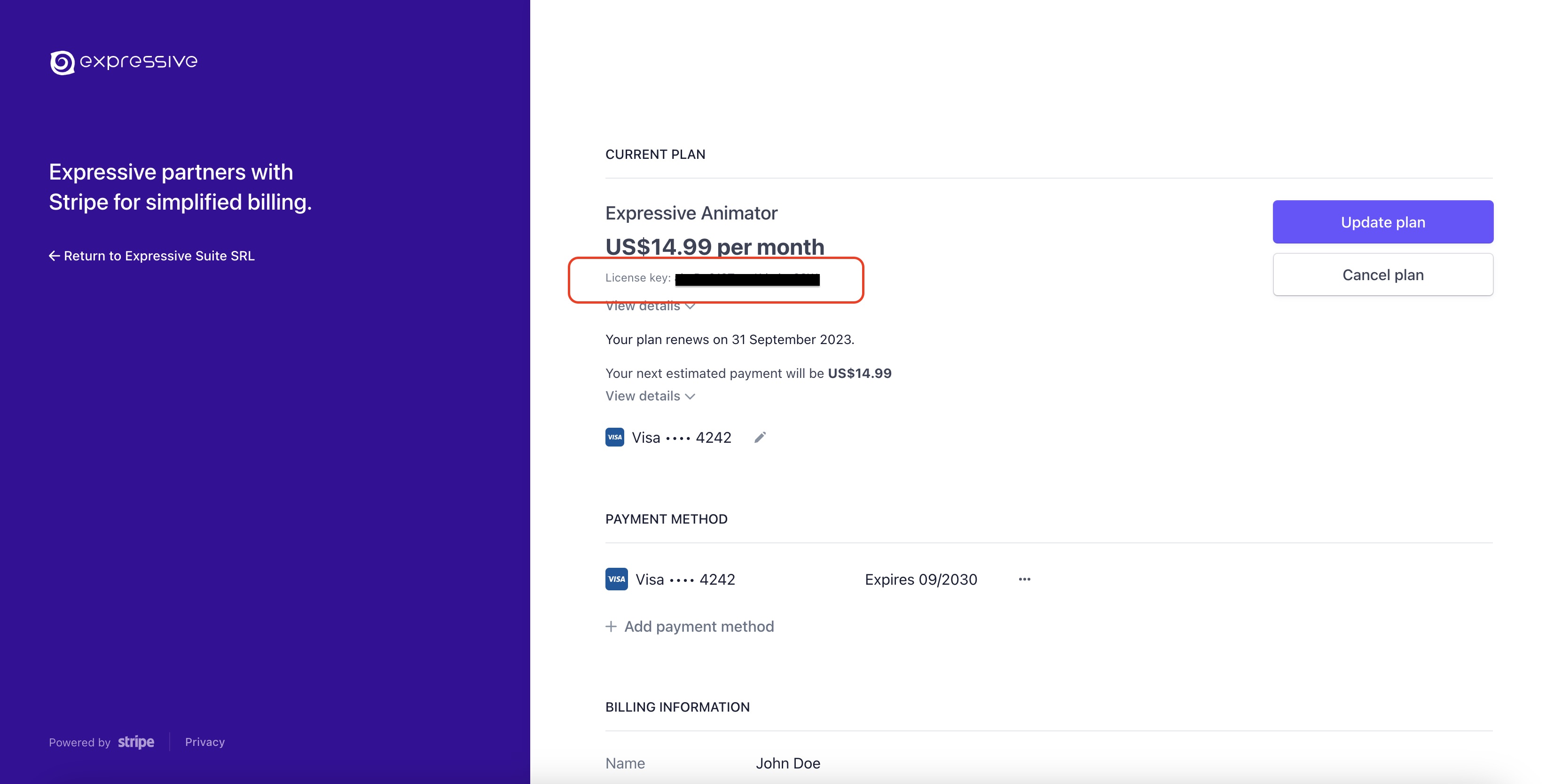This screenshot has height=784, width=1554.
Task: Expand View details under next estimated payment
Action: click(x=650, y=396)
